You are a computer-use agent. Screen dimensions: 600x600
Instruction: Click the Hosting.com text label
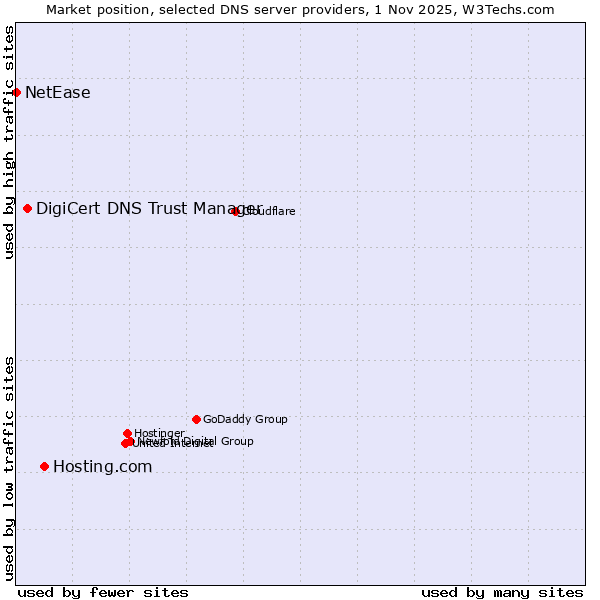tap(102, 466)
